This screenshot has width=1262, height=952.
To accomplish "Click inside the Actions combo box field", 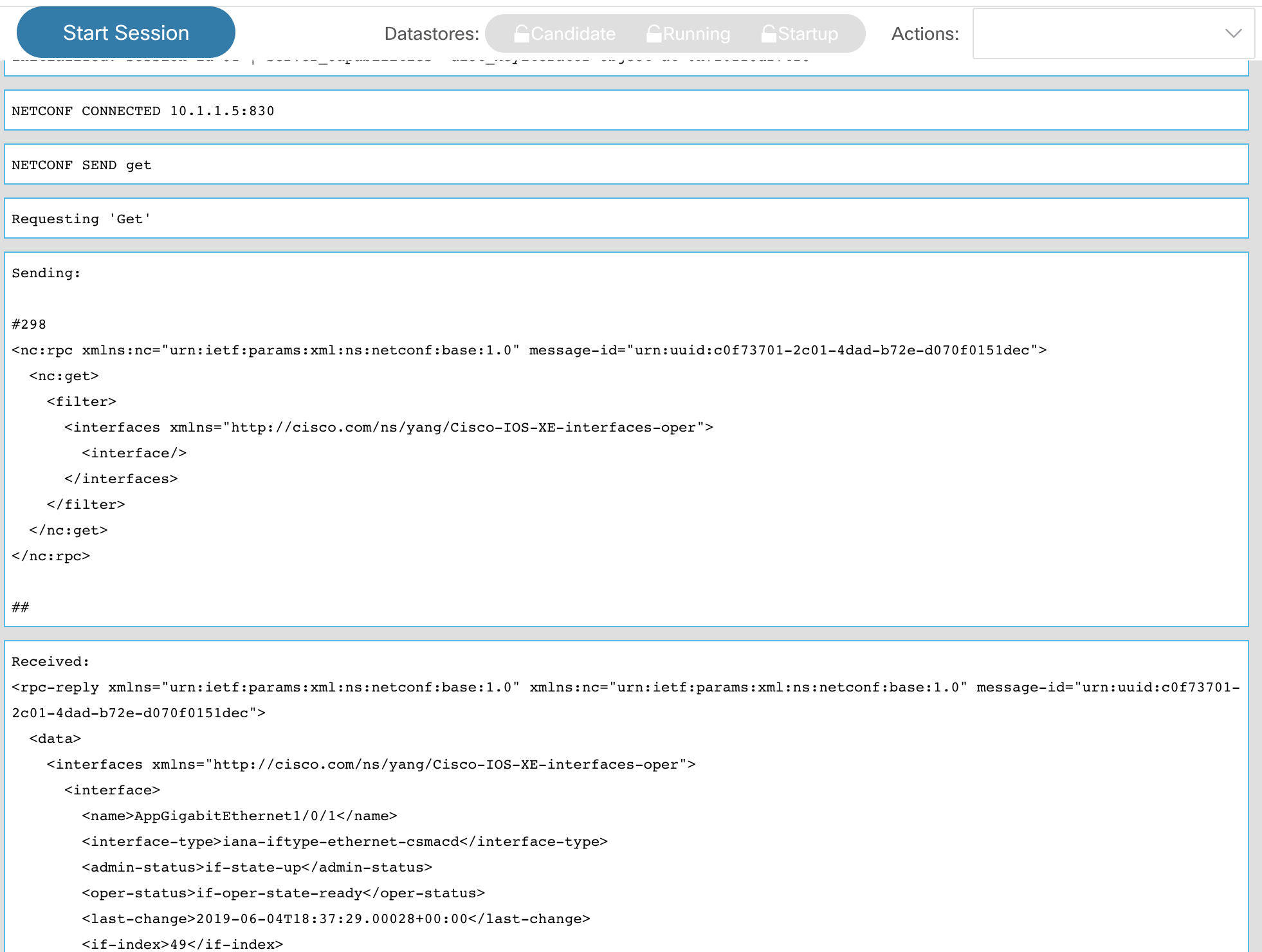I will tap(1093, 33).
